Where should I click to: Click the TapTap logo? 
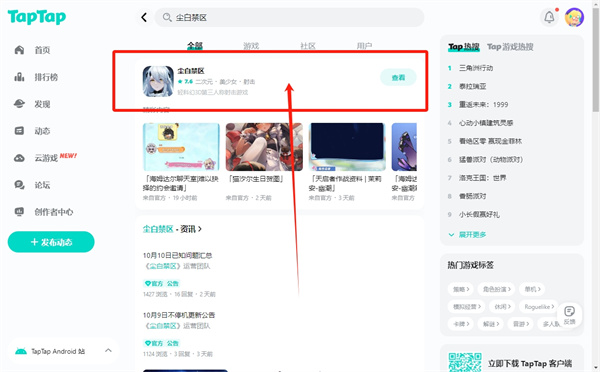click(37, 17)
